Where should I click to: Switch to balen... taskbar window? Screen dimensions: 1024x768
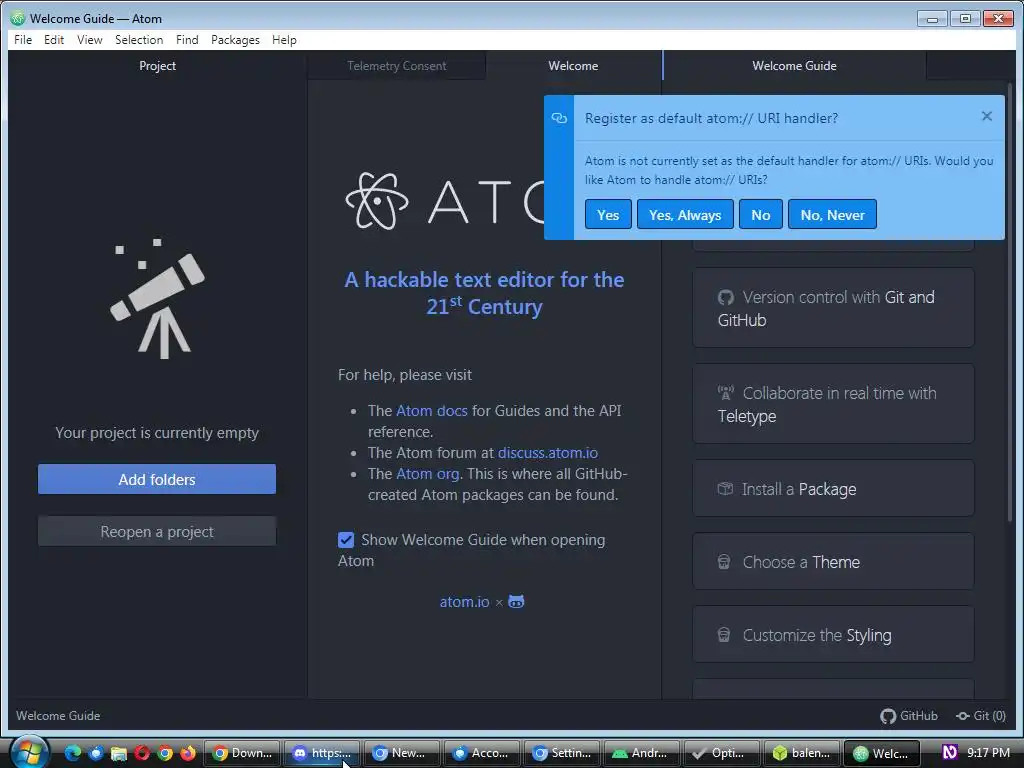coord(802,753)
